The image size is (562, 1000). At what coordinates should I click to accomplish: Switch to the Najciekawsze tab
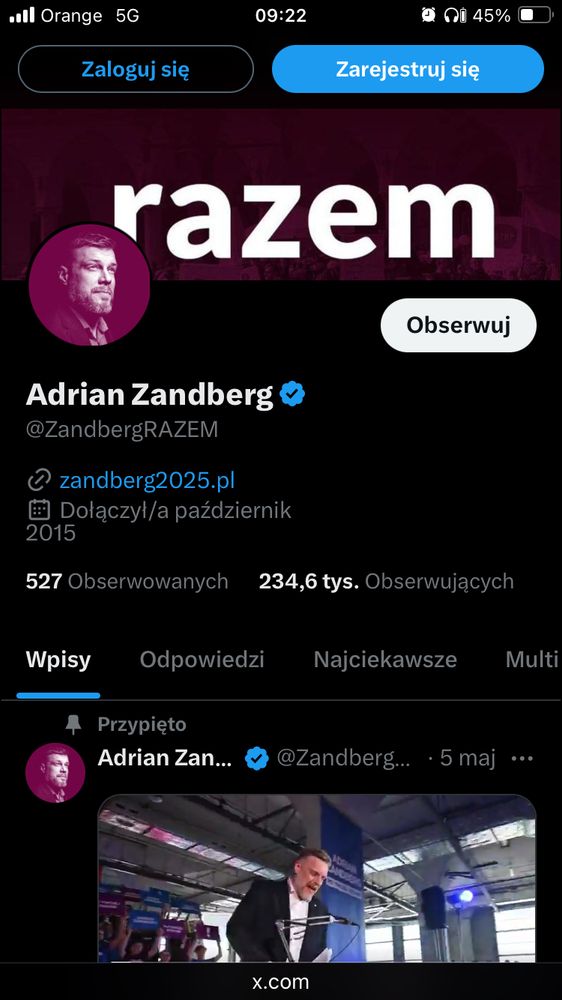pyautogui.click(x=385, y=659)
